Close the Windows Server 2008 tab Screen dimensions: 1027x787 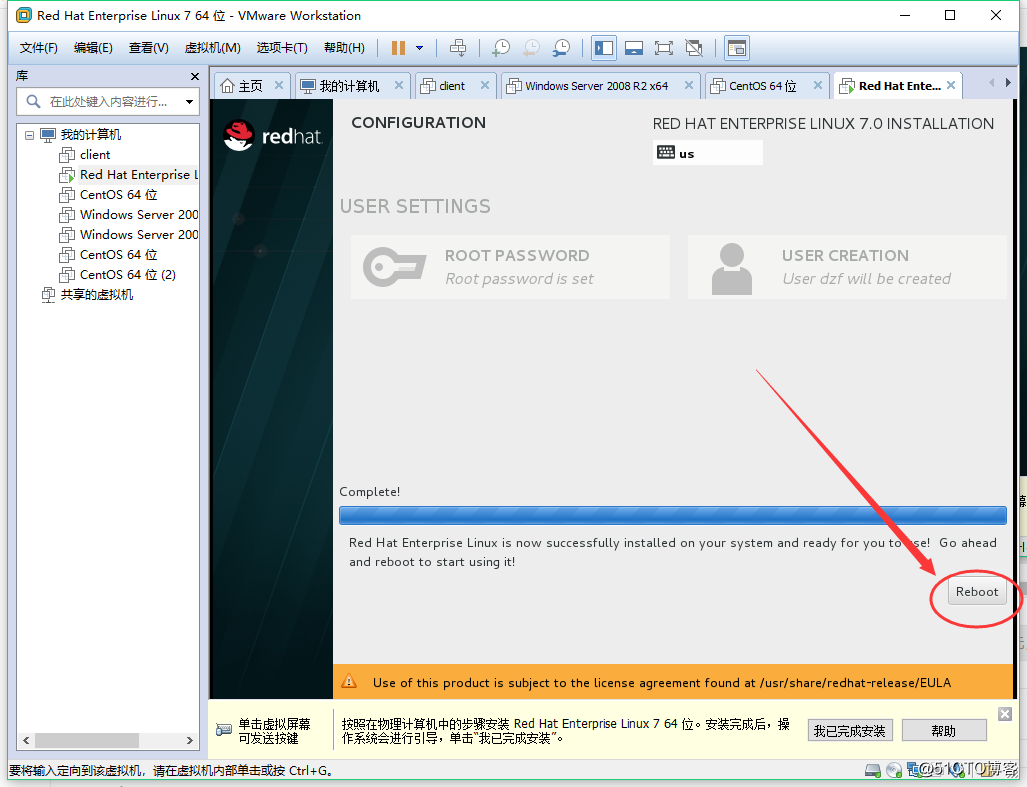pyautogui.click(x=689, y=85)
